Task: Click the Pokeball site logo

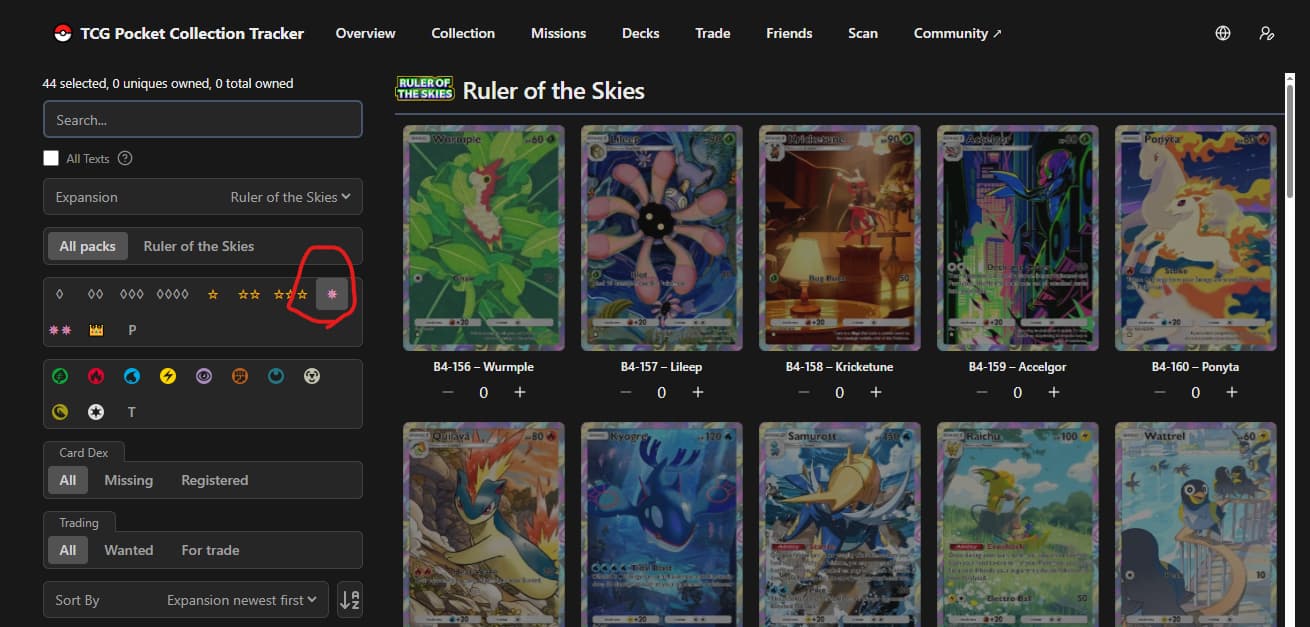Action: pos(63,33)
